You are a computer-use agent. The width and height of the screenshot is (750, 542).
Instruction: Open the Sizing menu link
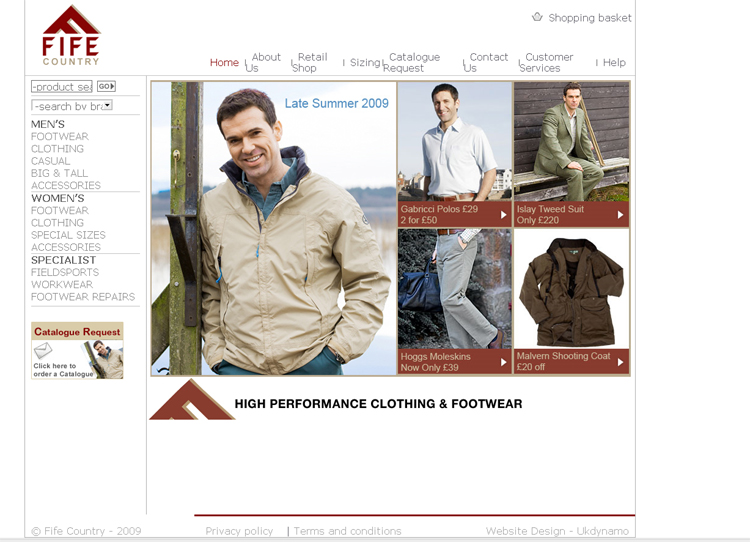tap(364, 62)
